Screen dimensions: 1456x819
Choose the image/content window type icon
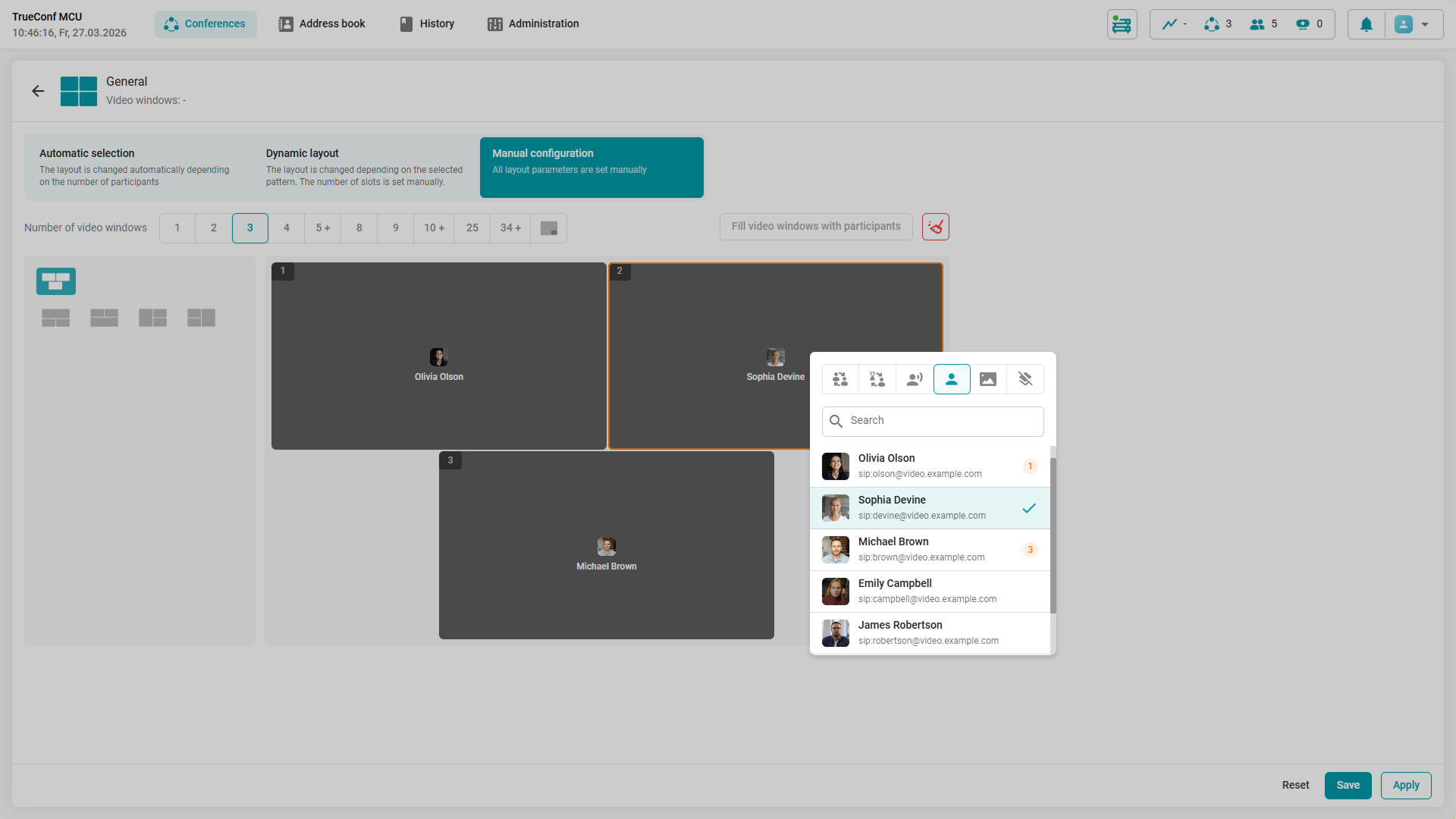(988, 379)
